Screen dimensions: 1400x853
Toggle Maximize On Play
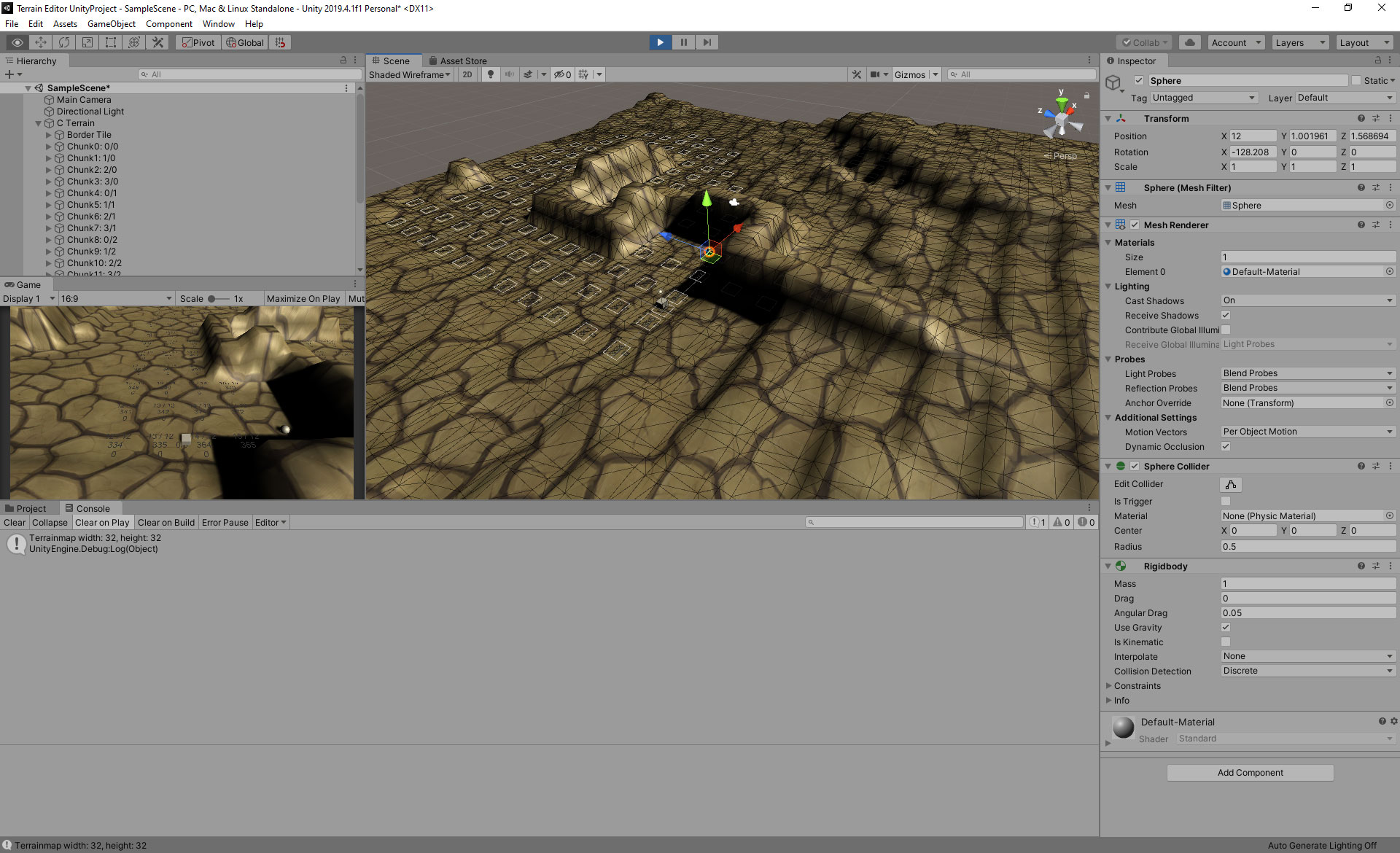[x=303, y=299]
